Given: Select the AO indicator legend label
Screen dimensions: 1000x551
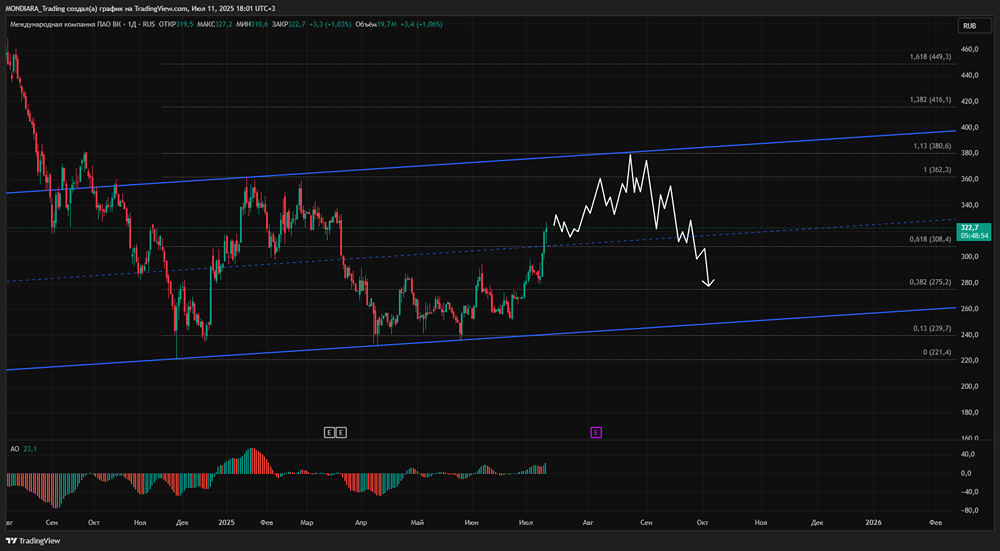Looking at the screenshot, I should pyautogui.click(x=13, y=449).
